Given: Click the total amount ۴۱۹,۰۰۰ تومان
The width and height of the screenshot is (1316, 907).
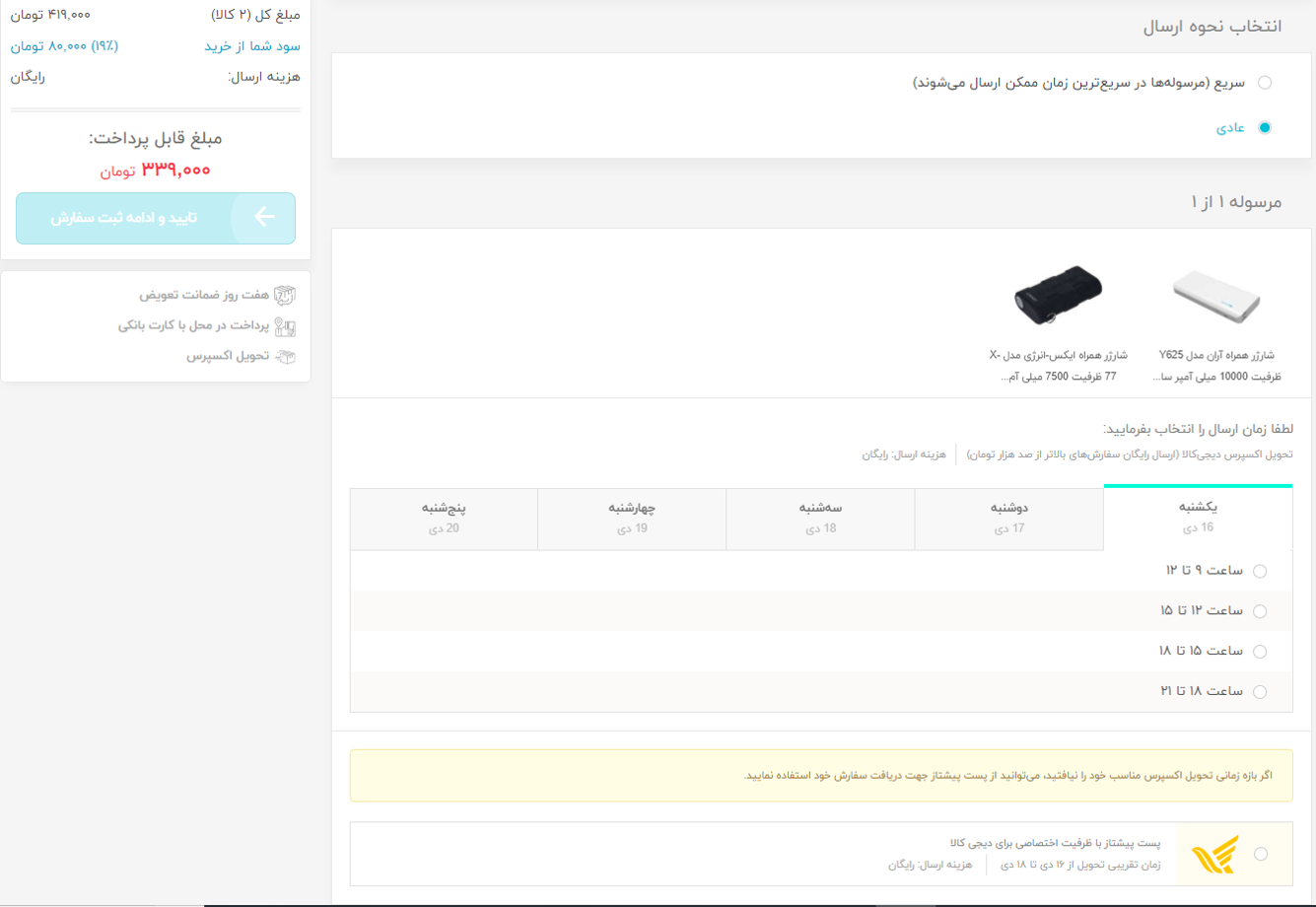Looking at the screenshot, I should [x=50, y=15].
